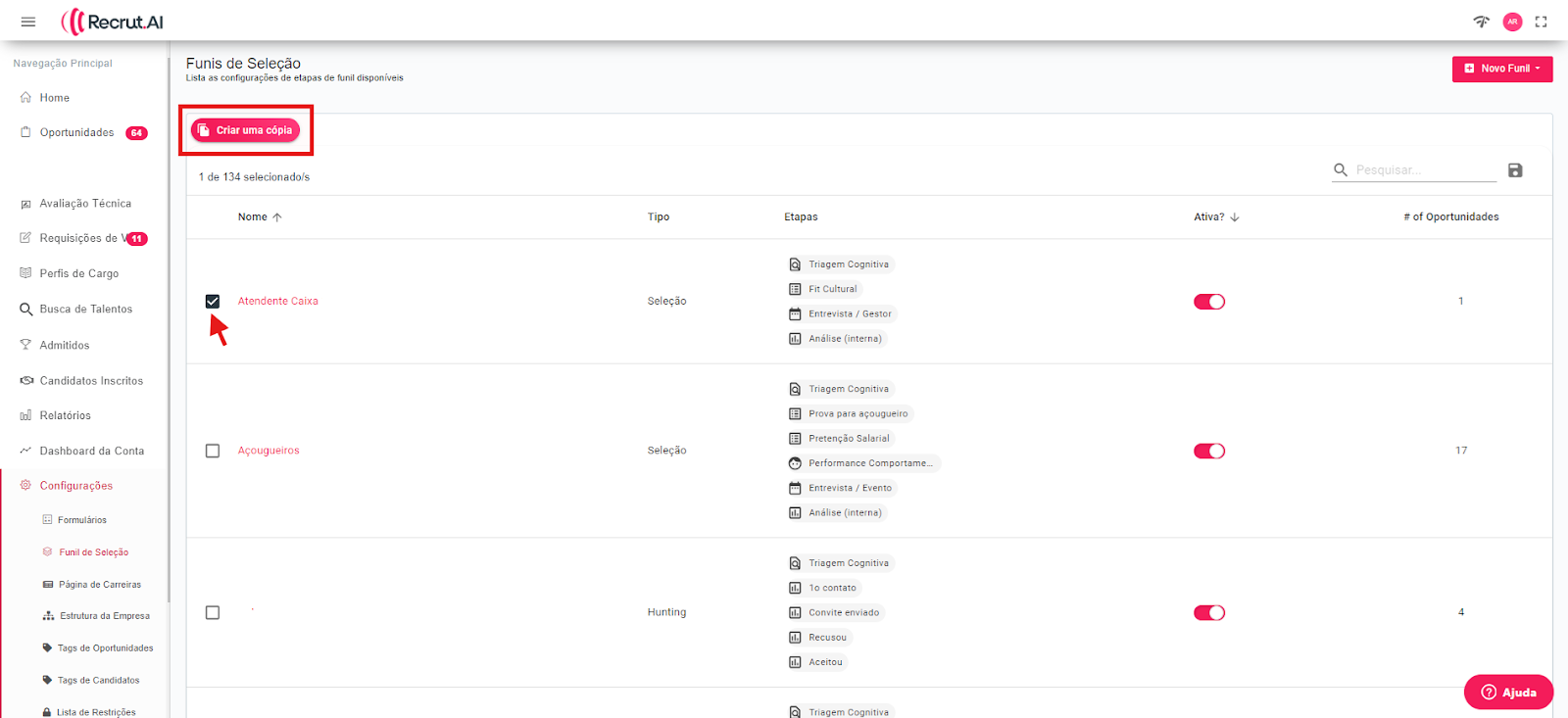Open the Novo Funil dropdown
The image size is (1568, 718).
(x=1501, y=69)
